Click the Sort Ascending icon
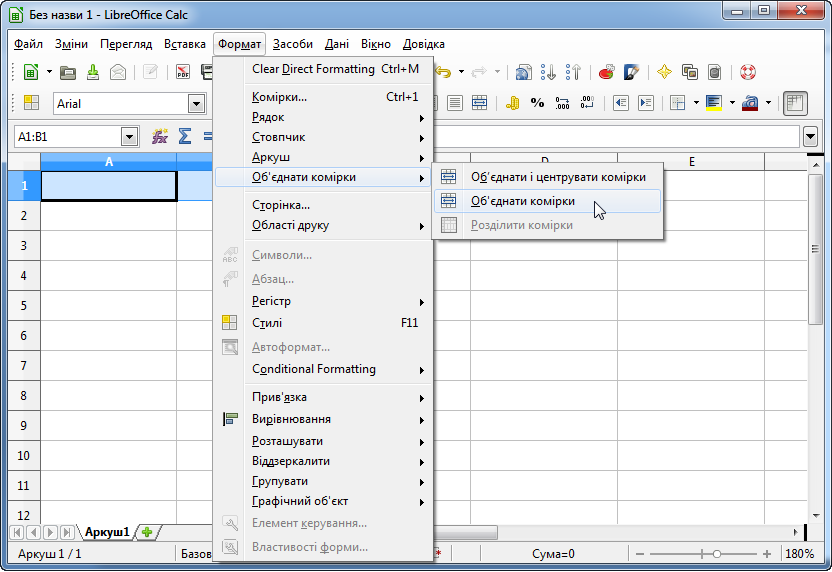The width and height of the screenshot is (832, 572). click(549, 72)
